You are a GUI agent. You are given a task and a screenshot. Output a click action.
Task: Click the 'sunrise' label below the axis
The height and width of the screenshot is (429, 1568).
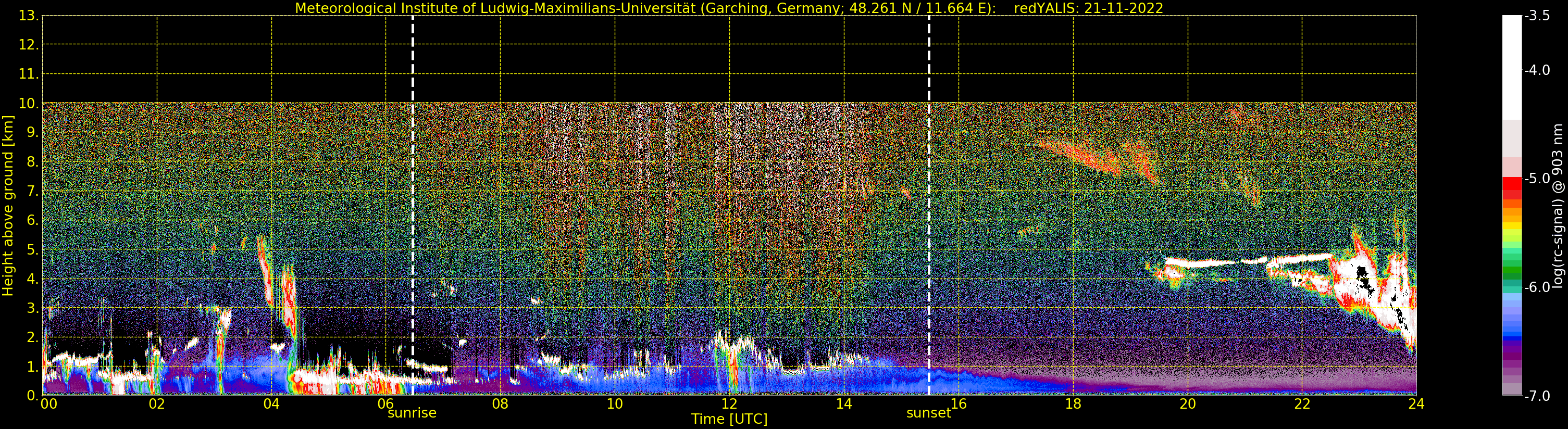pyautogui.click(x=412, y=412)
